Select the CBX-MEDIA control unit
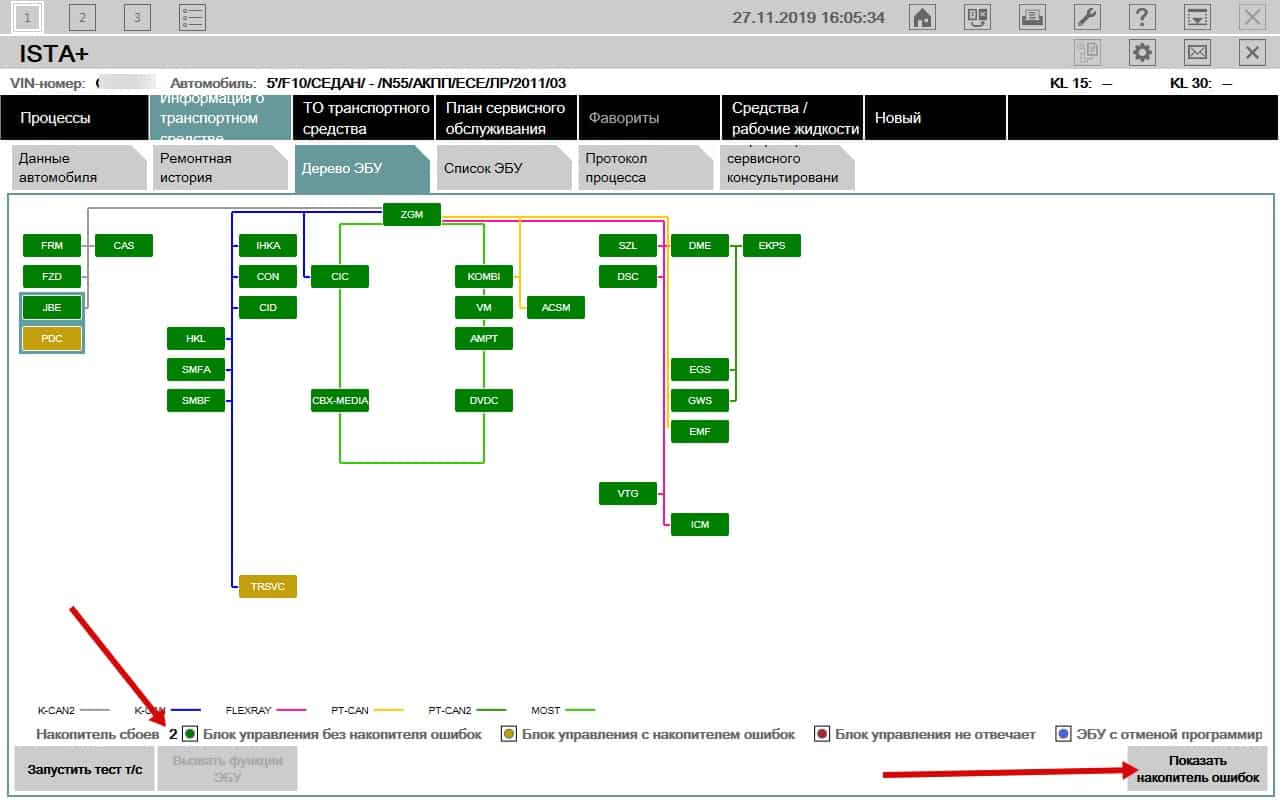 340,400
